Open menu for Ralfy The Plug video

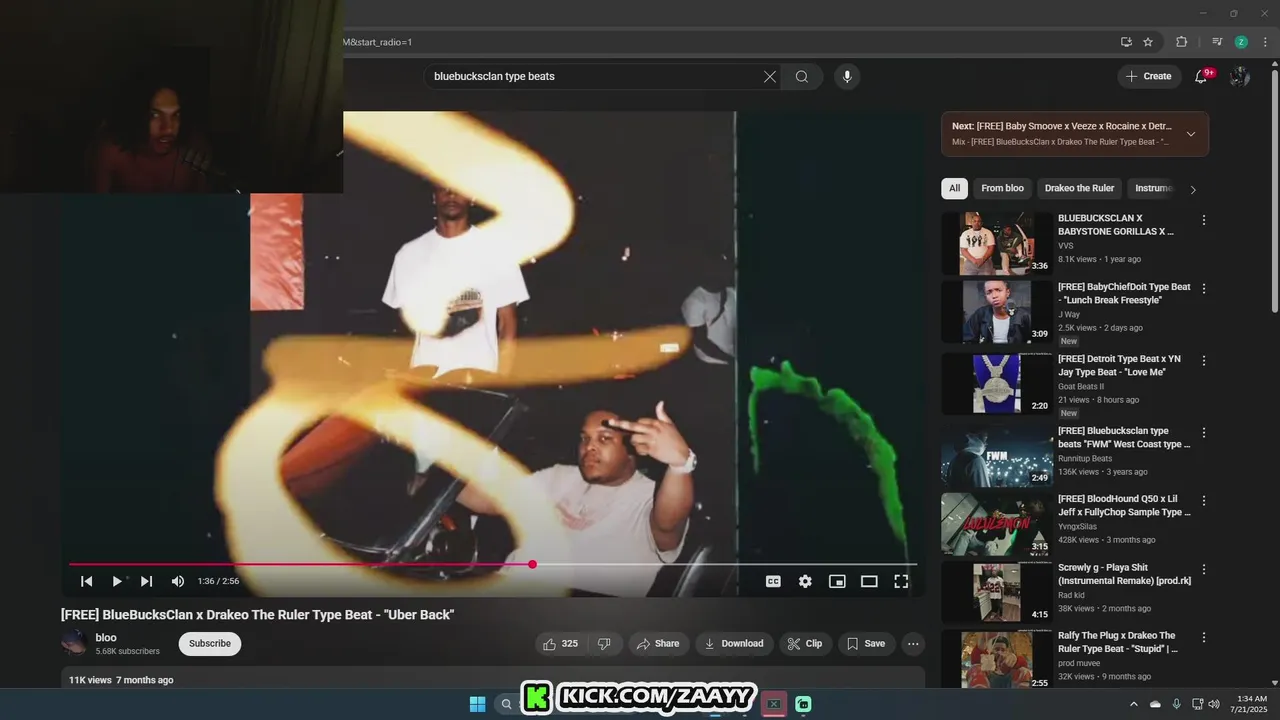pyautogui.click(x=1204, y=637)
